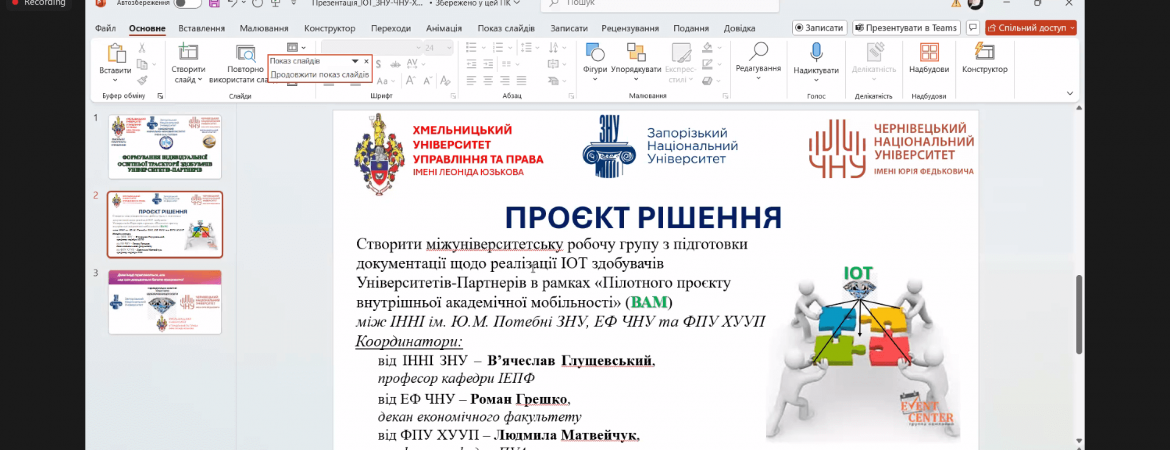Click the Надиктувати microphone icon
1170x450 pixels.
[816, 51]
